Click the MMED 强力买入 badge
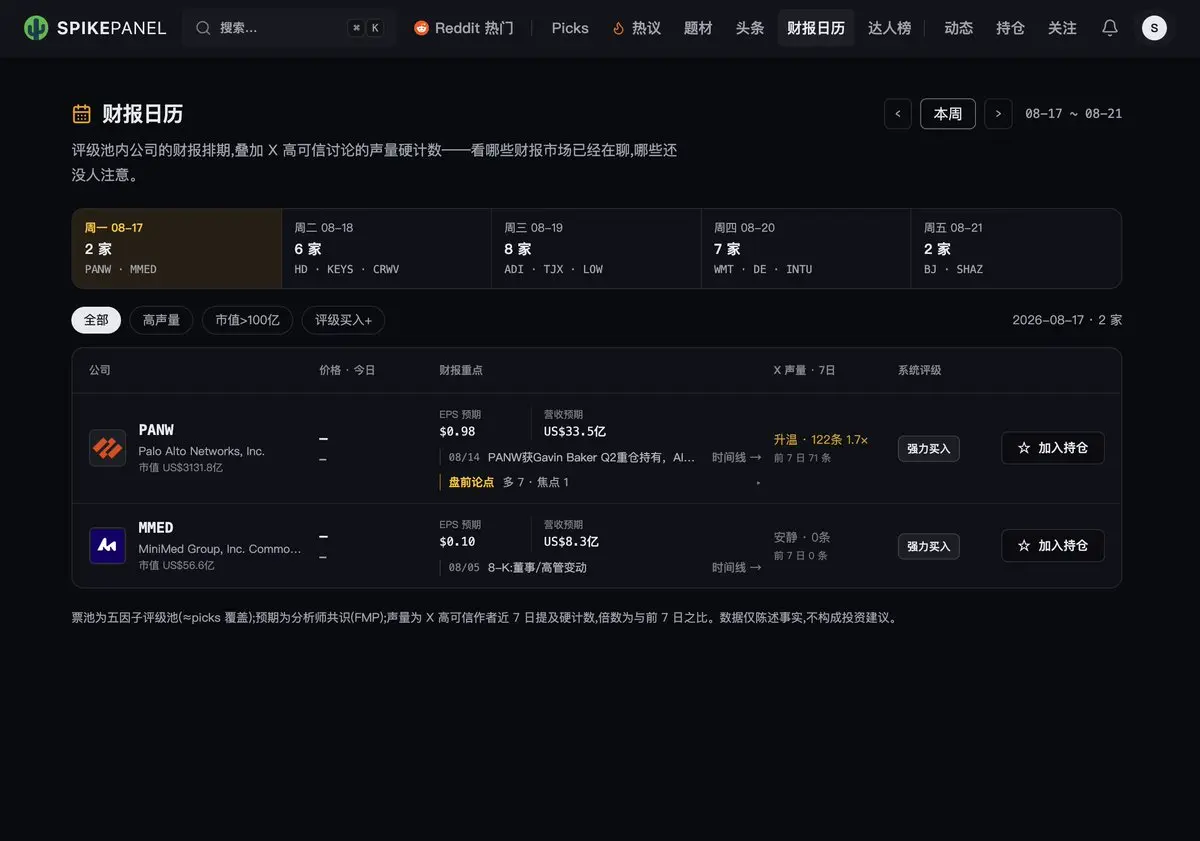 [928, 547]
